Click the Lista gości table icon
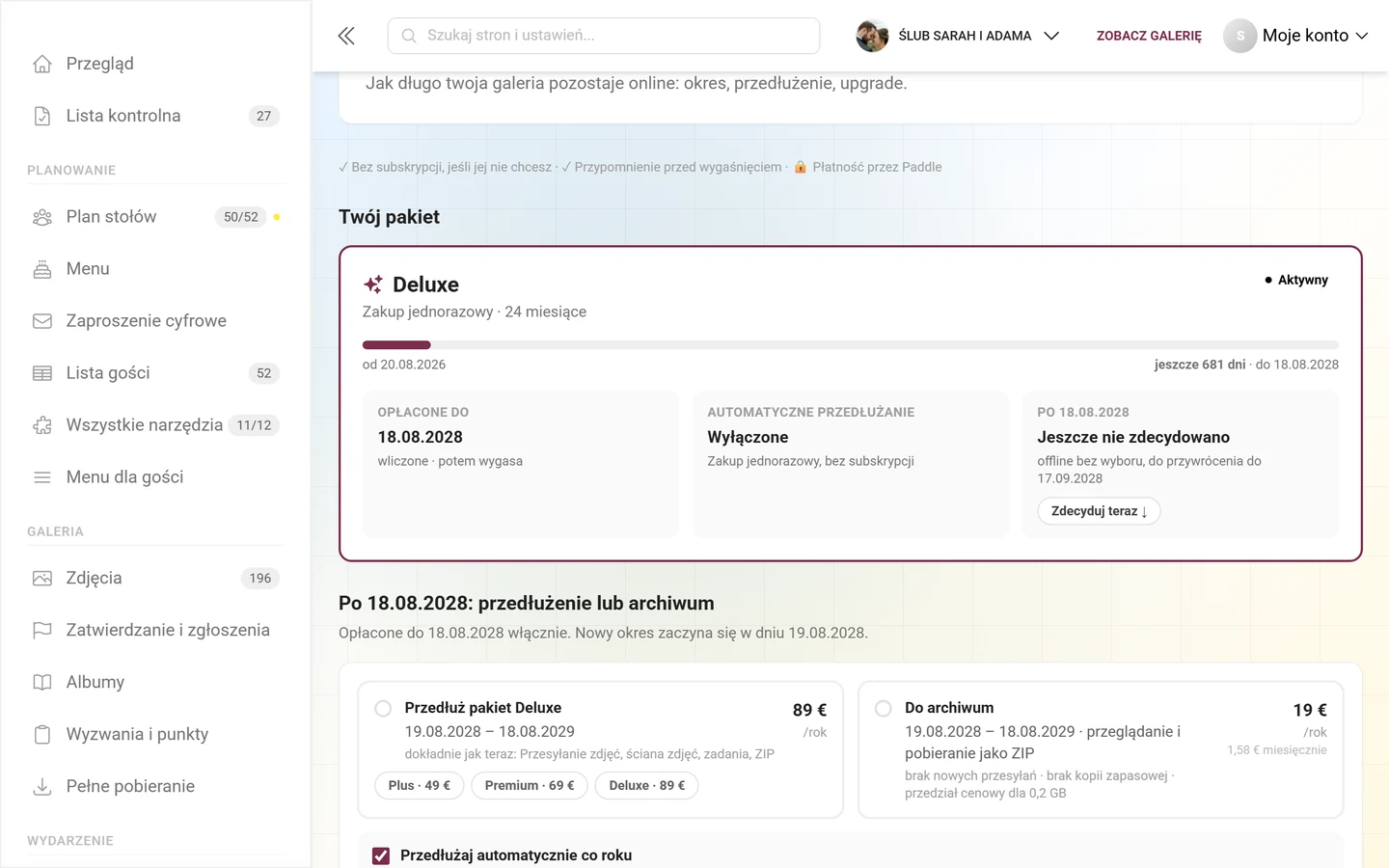The height and width of the screenshot is (868, 1389). 42,373
